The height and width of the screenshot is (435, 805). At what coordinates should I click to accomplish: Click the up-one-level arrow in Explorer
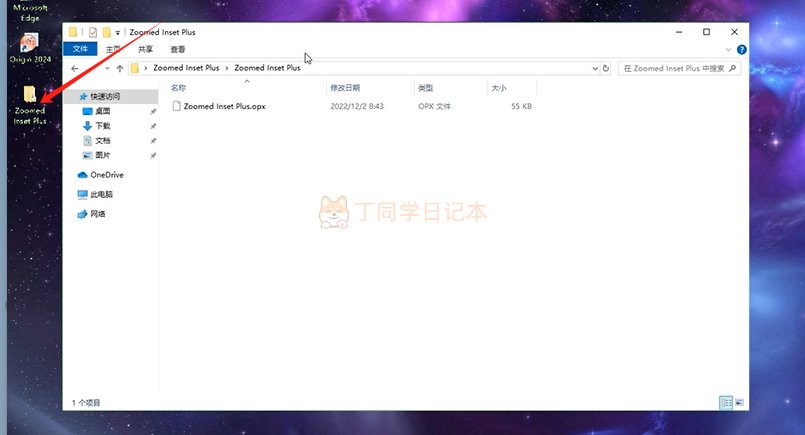click(x=120, y=68)
